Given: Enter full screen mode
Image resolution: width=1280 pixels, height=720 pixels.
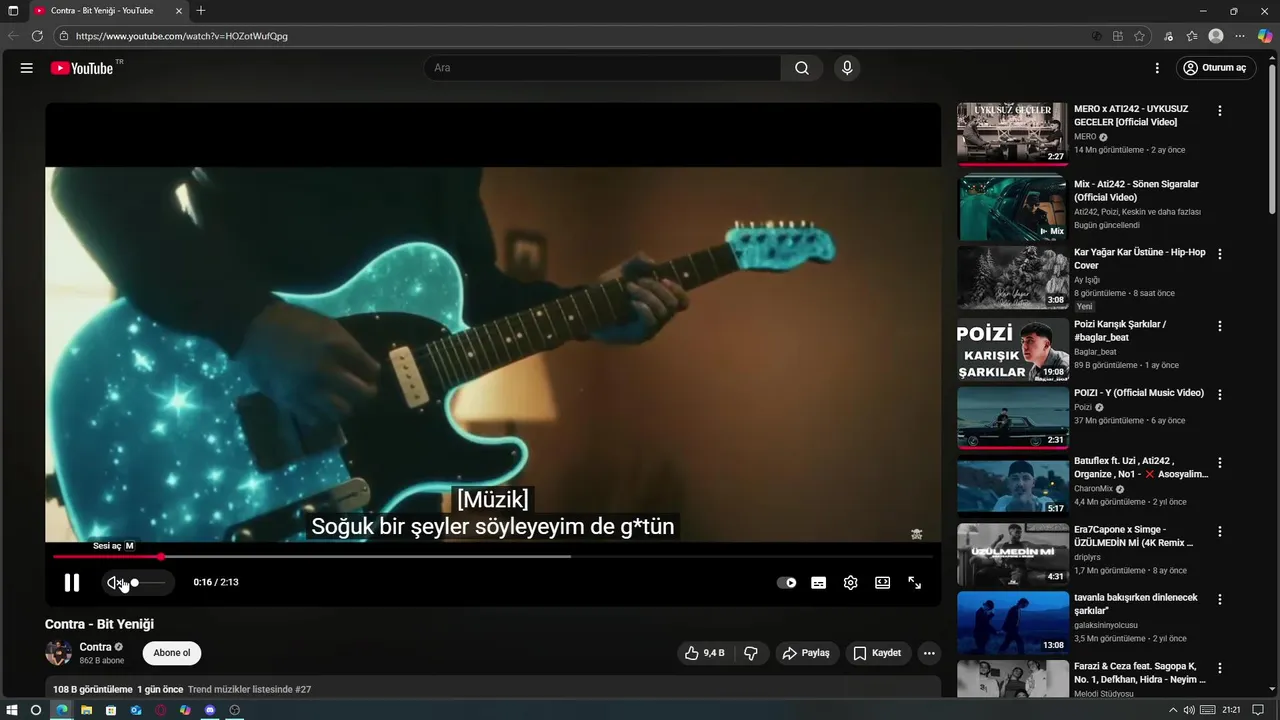Looking at the screenshot, I should (x=915, y=583).
